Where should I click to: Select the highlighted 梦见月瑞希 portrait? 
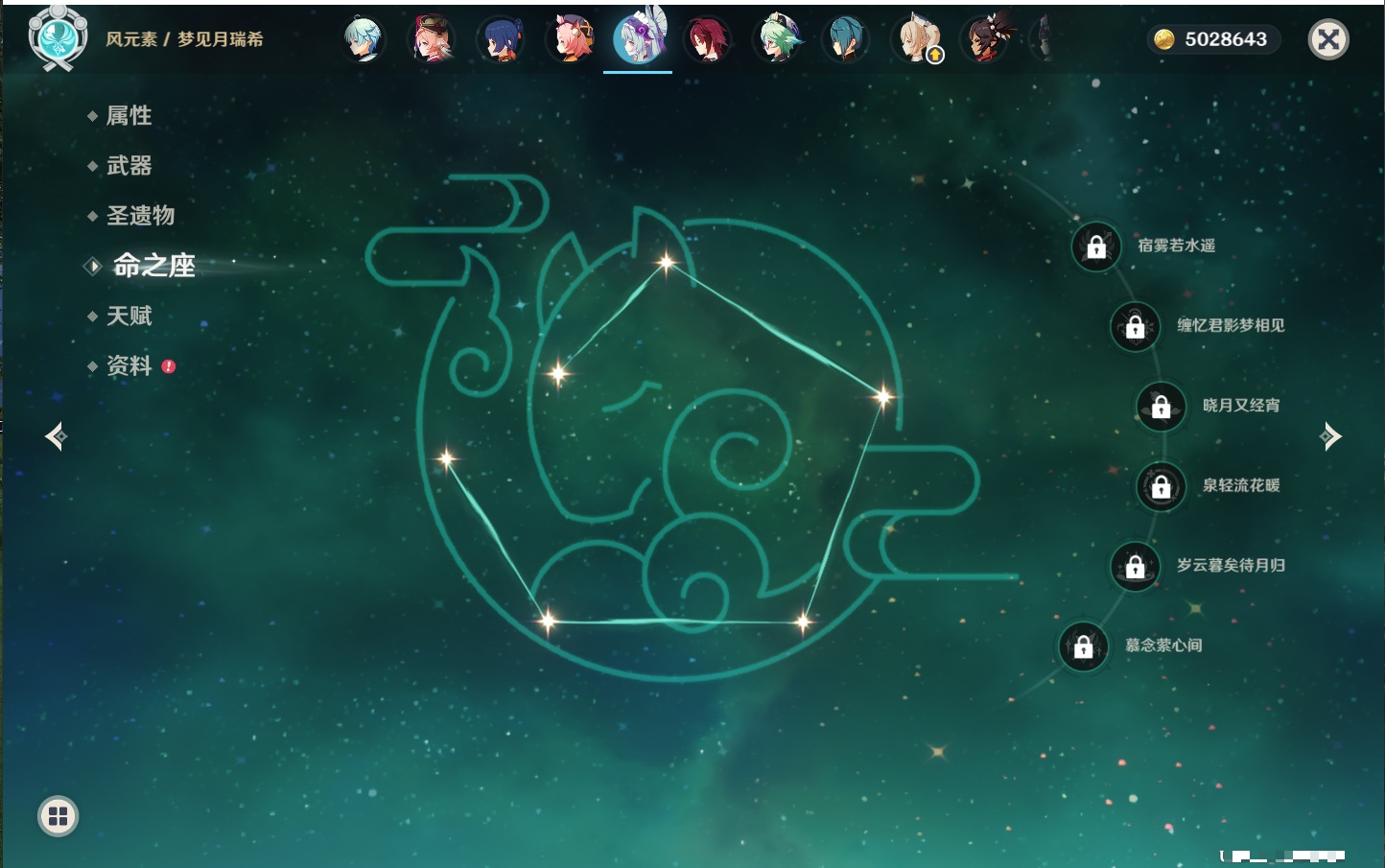(638, 38)
